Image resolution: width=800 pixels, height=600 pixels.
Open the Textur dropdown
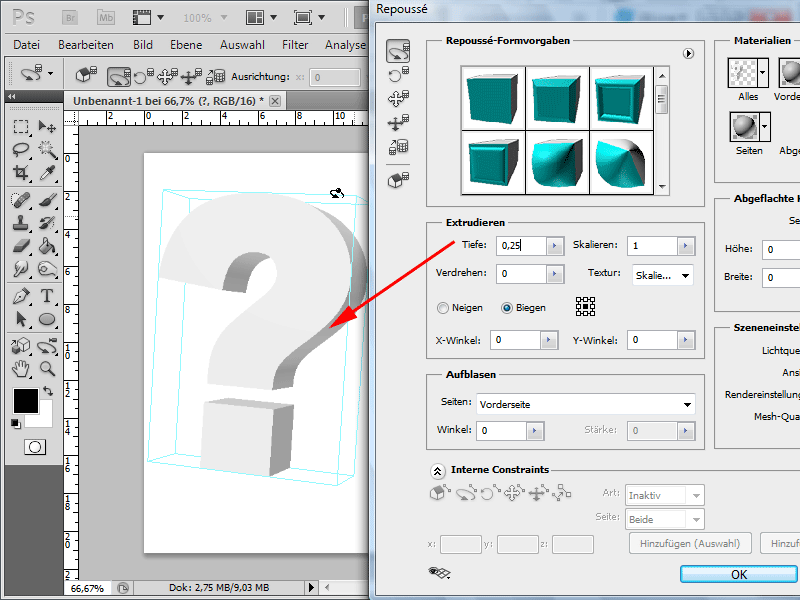point(662,276)
